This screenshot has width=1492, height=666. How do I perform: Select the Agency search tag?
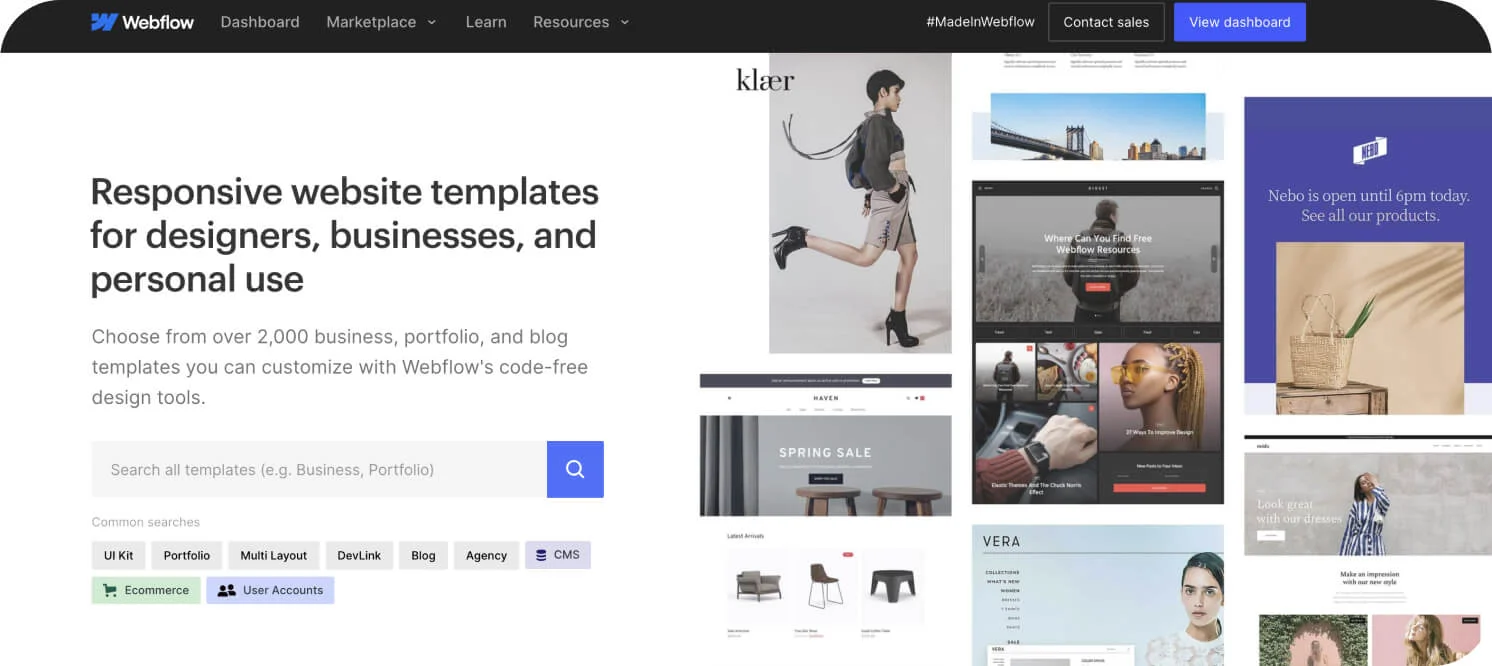click(x=486, y=555)
